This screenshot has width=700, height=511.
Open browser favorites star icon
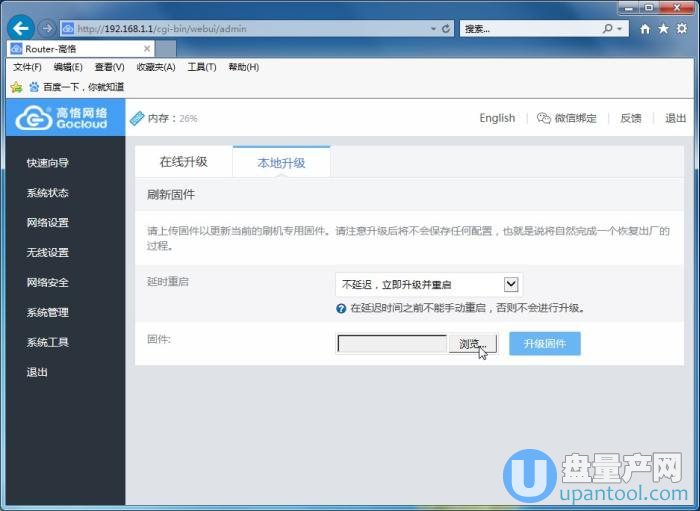[x=663, y=29]
